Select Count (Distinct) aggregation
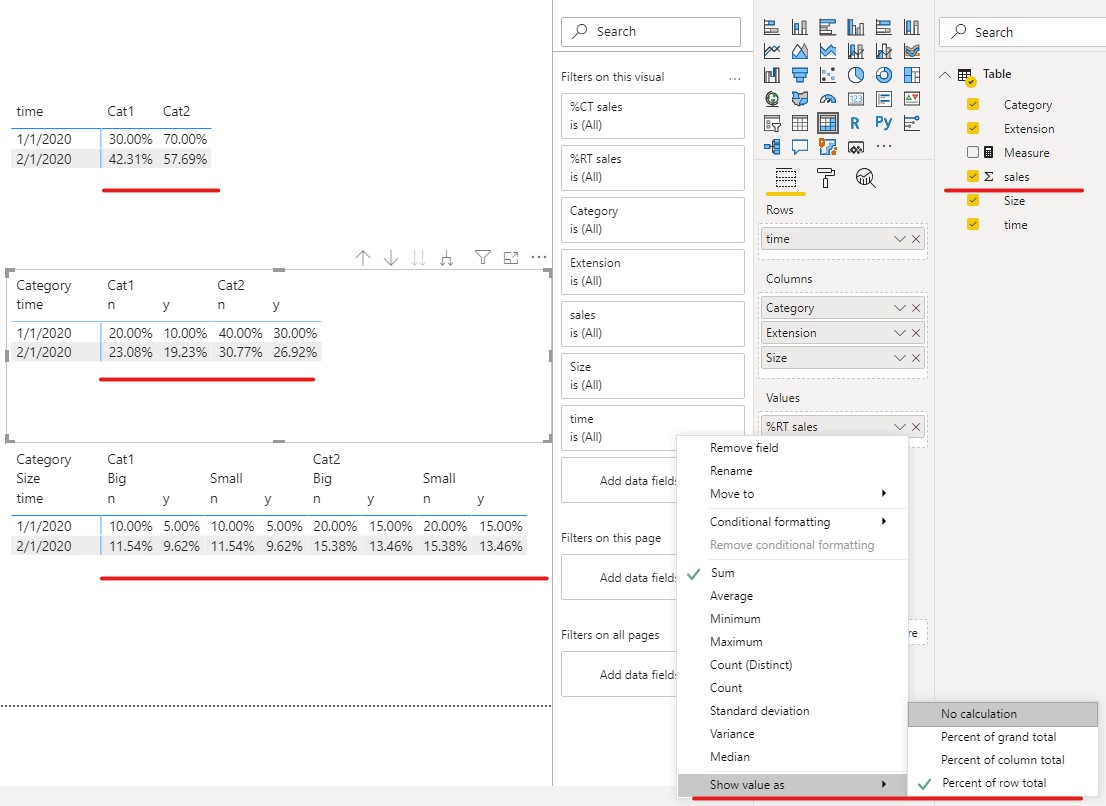1106x806 pixels. tap(791, 665)
